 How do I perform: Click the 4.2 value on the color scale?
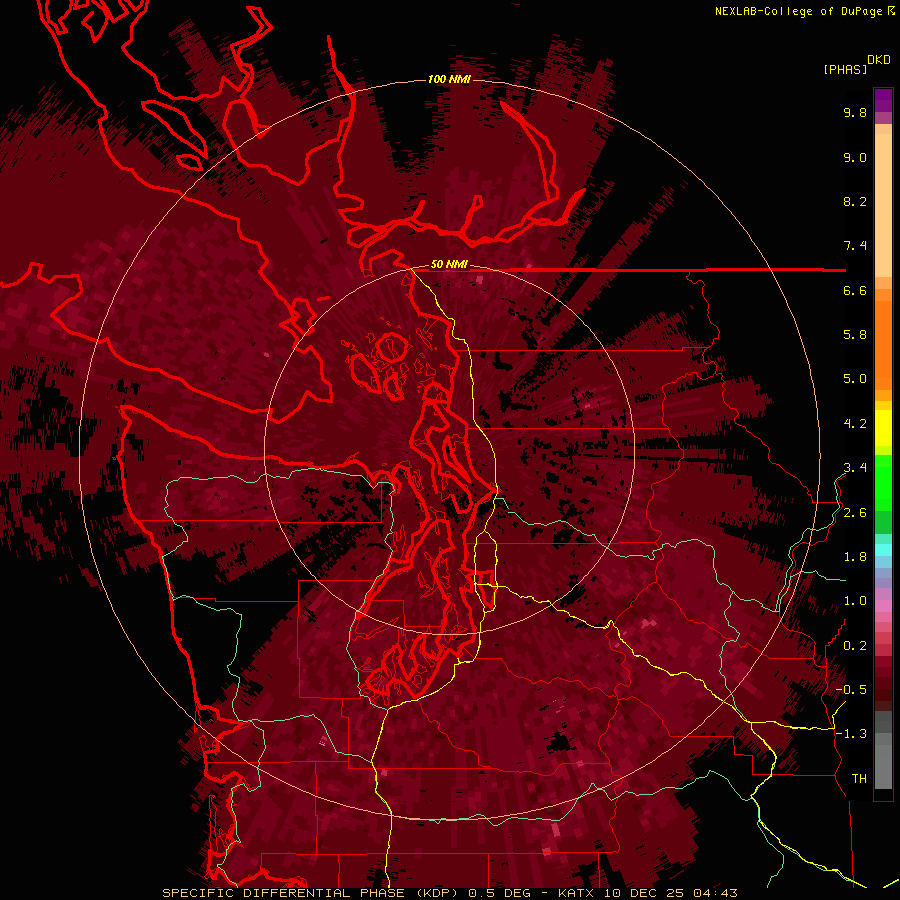click(x=855, y=424)
